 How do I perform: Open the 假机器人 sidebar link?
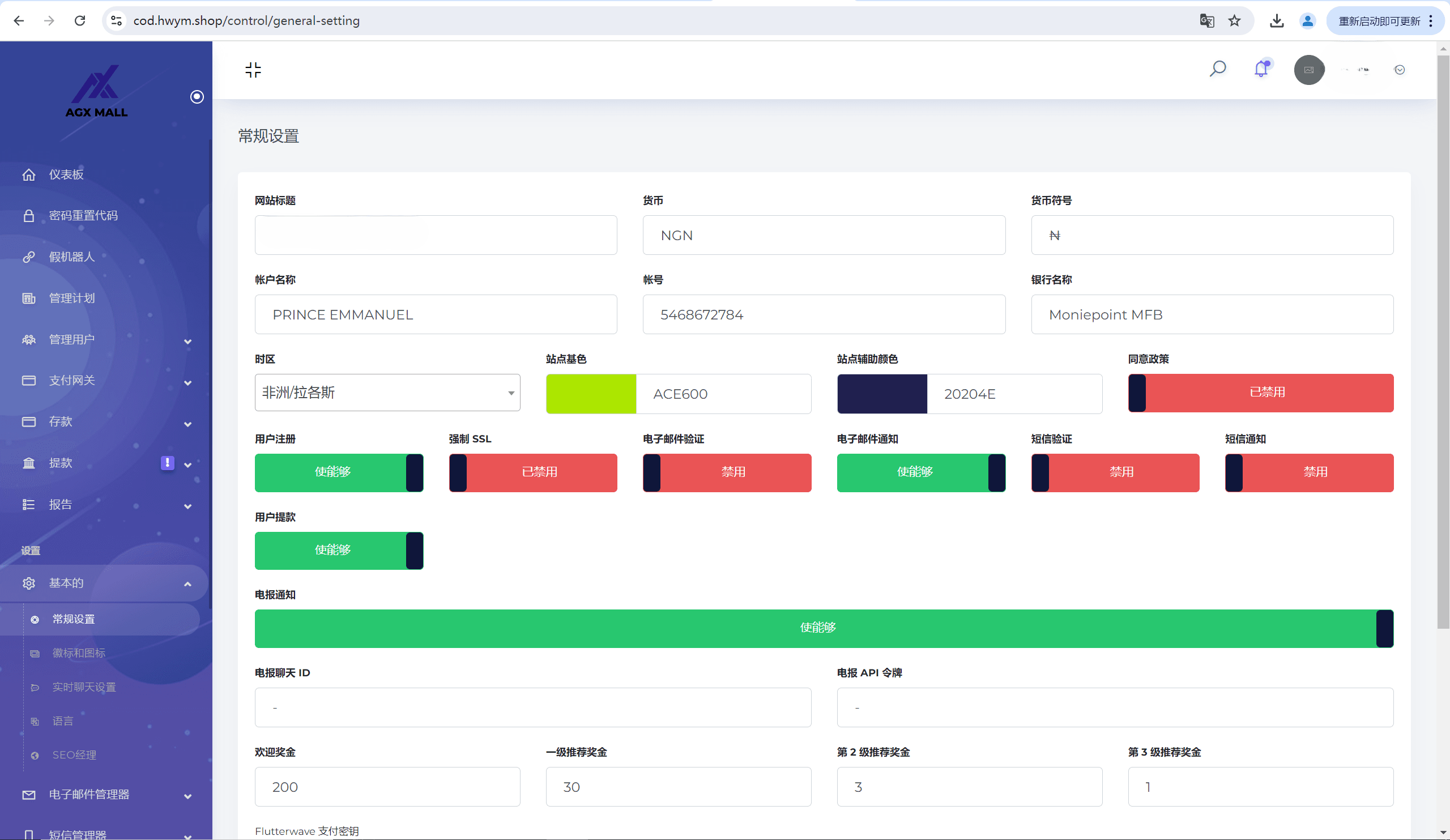click(71, 257)
